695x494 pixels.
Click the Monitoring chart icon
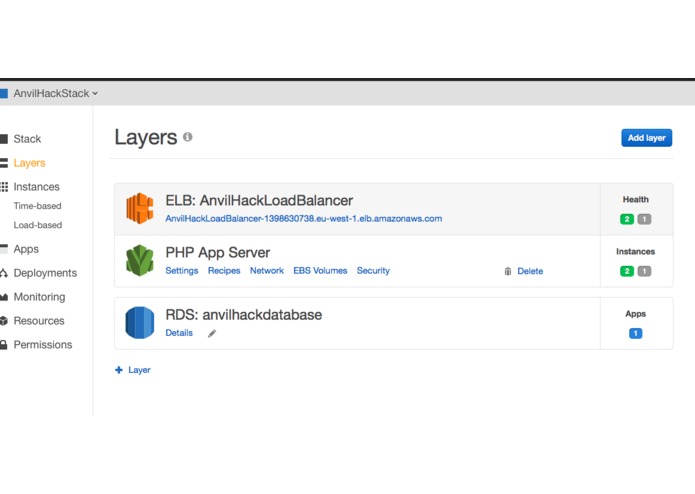[4, 297]
